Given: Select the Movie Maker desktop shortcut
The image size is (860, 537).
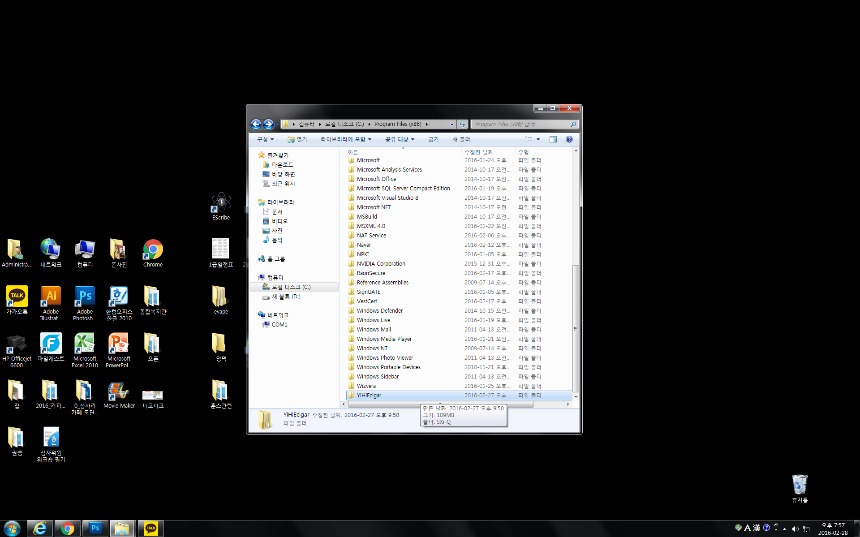Looking at the screenshot, I should (118, 394).
